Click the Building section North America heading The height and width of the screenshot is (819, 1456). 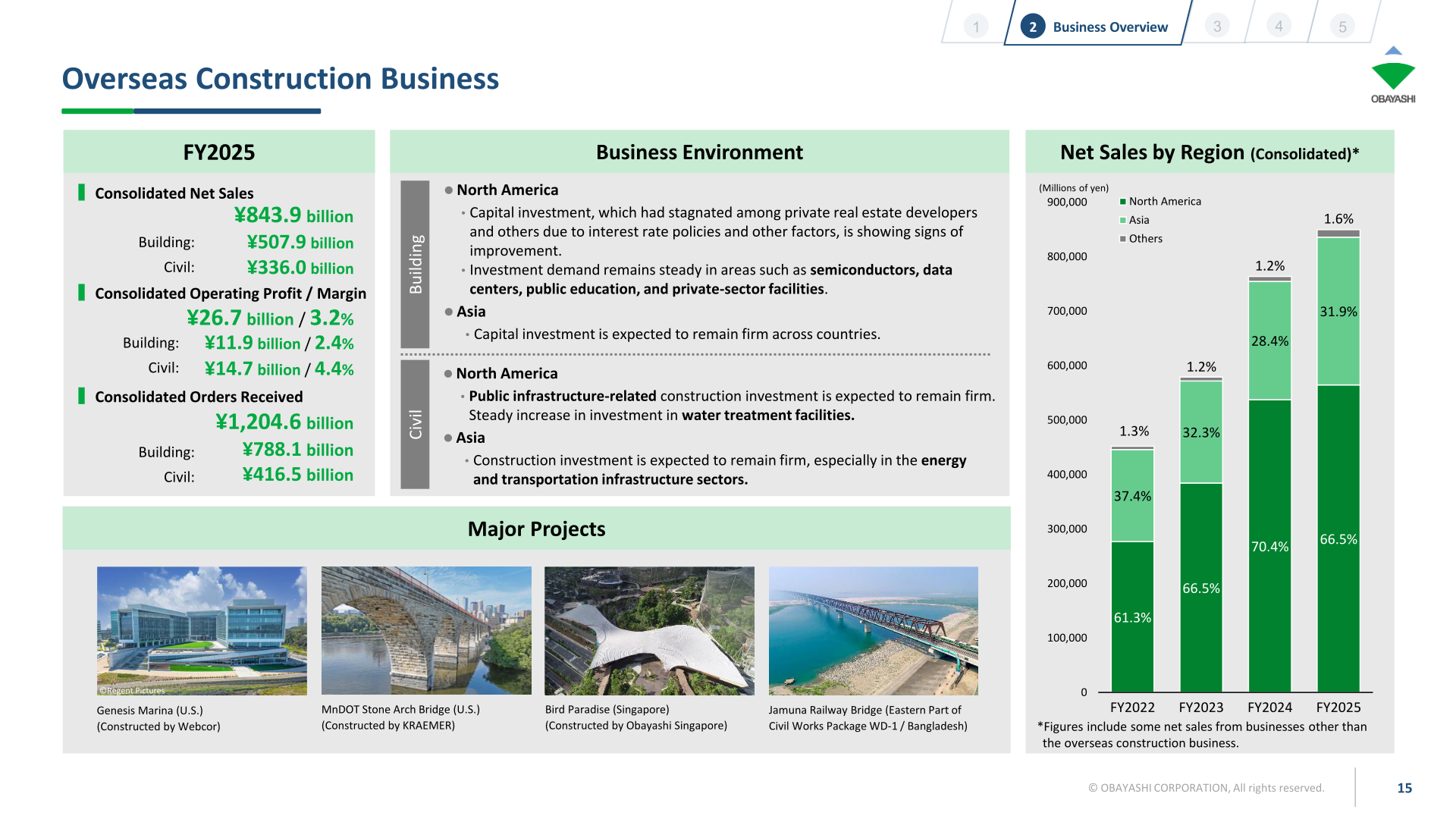pos(507,190)
